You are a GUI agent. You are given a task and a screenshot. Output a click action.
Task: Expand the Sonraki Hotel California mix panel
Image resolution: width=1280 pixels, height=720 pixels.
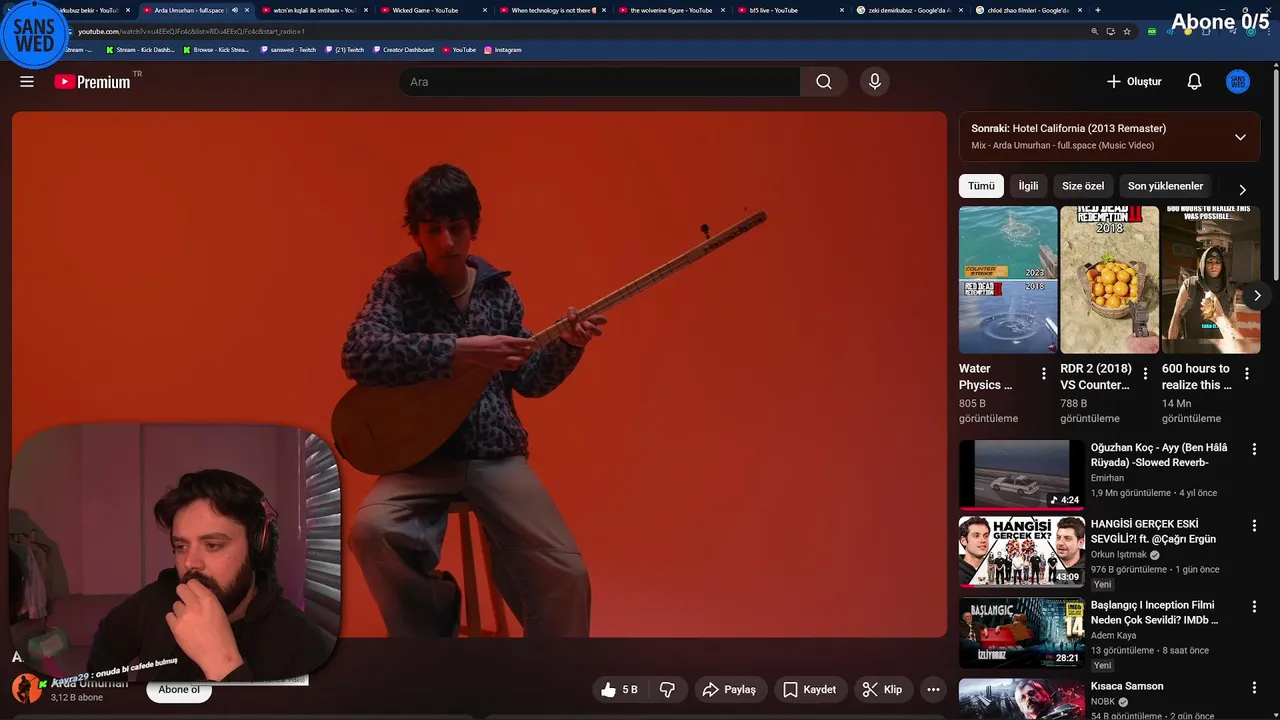tap(1240, 137)
